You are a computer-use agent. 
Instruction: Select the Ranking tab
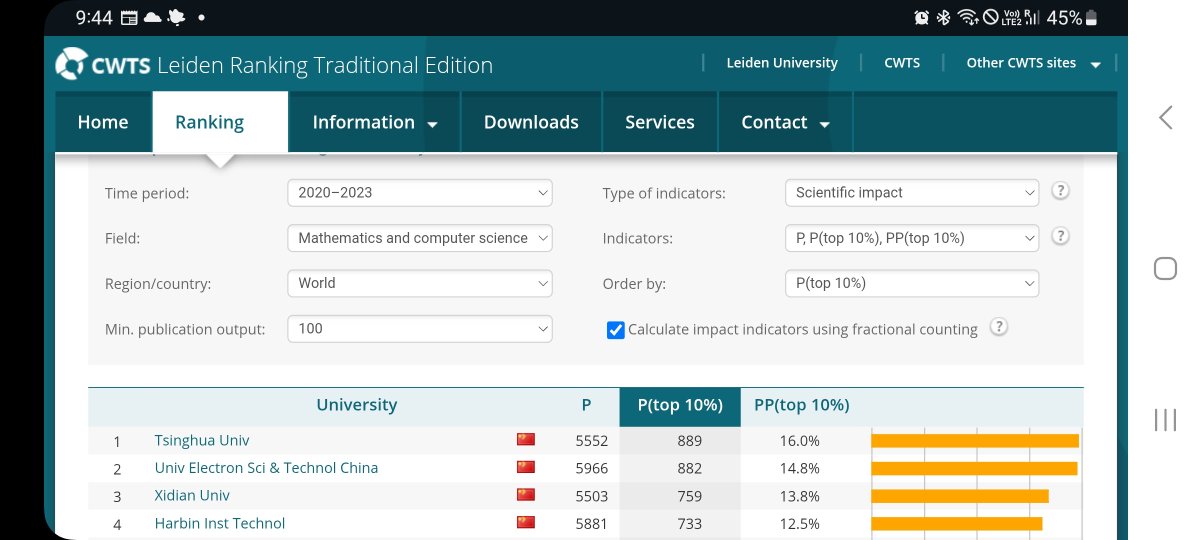click(220, 122)
